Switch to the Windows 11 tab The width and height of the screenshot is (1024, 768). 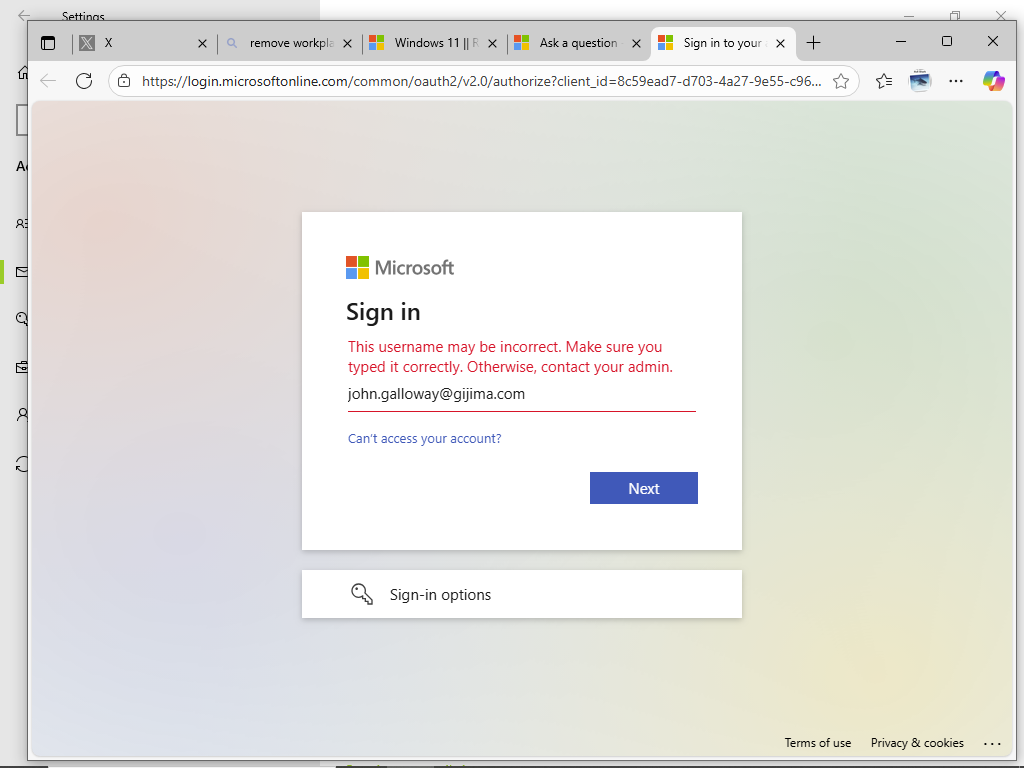tap(434, 43)
